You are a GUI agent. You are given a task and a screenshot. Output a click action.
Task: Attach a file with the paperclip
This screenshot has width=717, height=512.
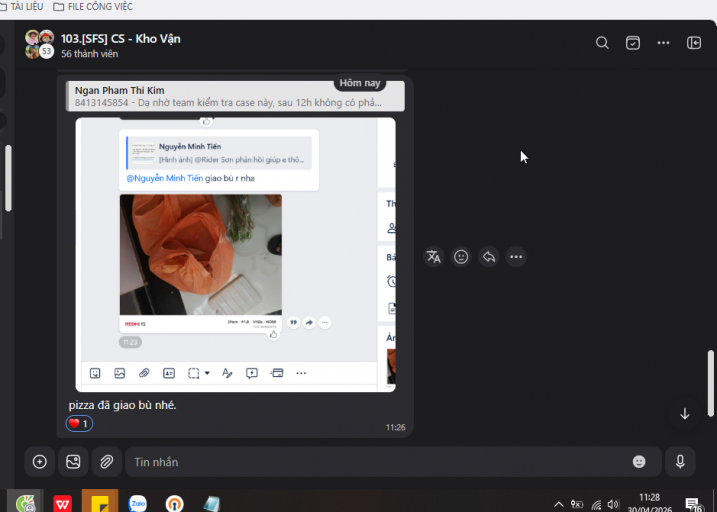pyautogui.click(x=107, y=462)
